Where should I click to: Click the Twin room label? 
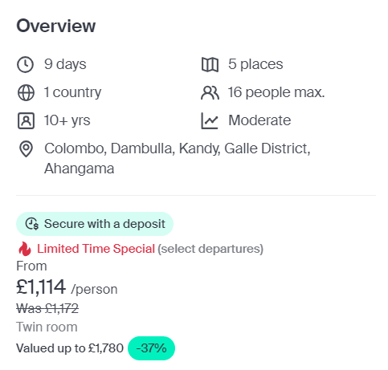click(x=47, y=327)
